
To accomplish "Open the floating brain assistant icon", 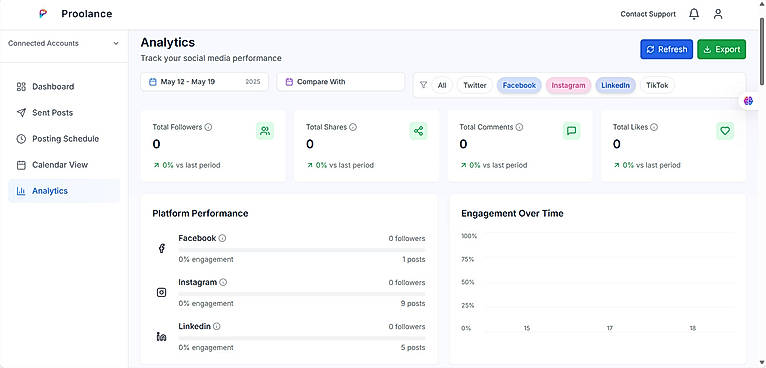I will [748, 101].
